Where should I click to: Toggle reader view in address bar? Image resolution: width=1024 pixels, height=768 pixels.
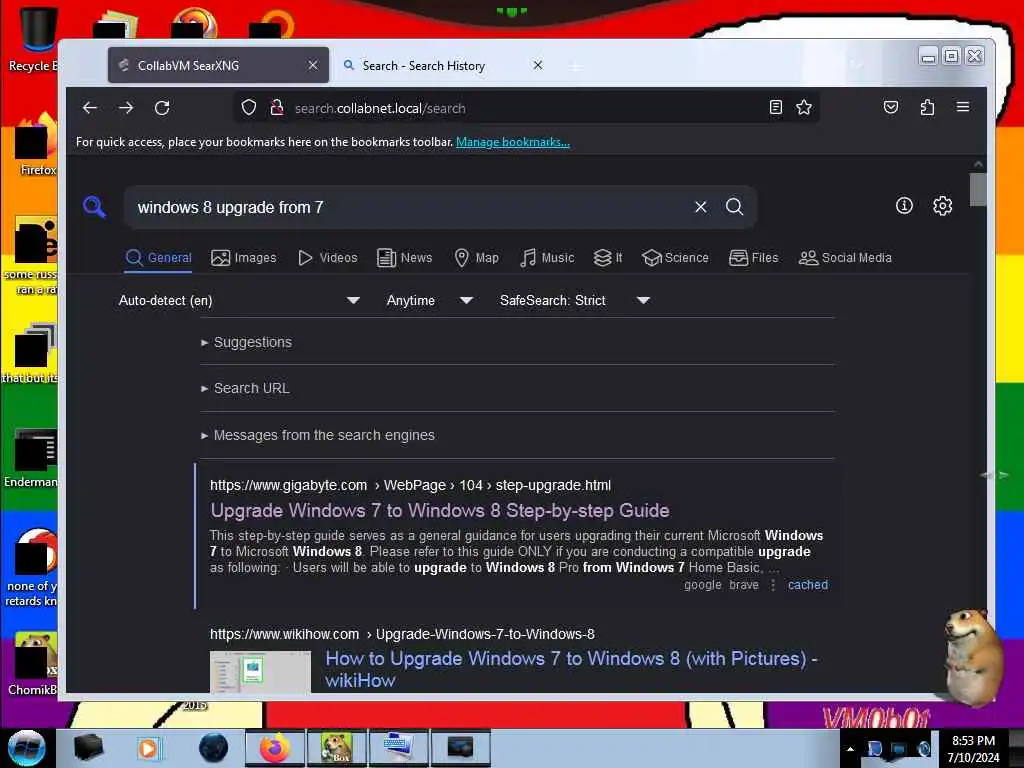point(775,107)
